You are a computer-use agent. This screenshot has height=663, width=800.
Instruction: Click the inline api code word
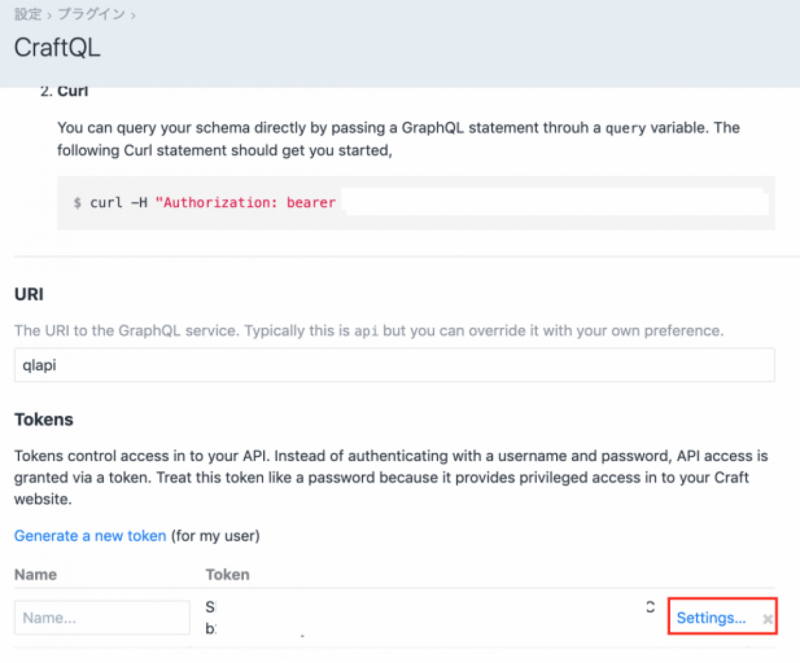coord(364,331)
